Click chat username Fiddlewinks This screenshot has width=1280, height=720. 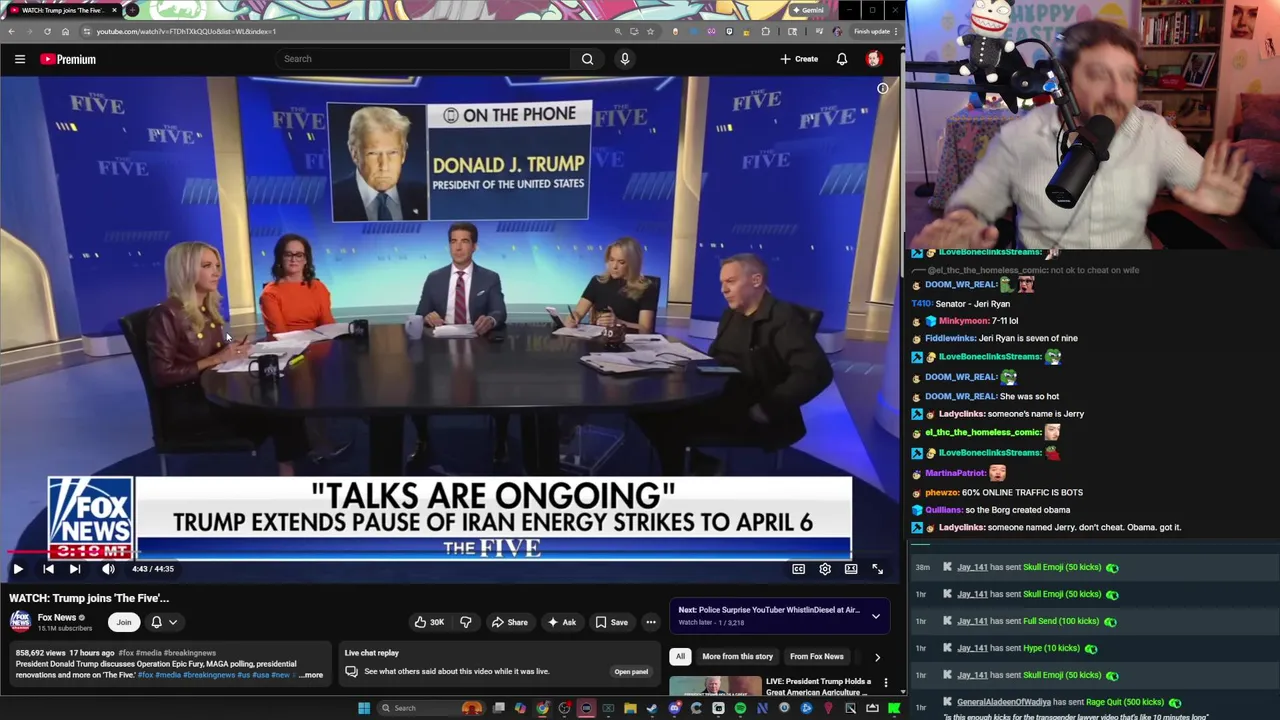950,338
